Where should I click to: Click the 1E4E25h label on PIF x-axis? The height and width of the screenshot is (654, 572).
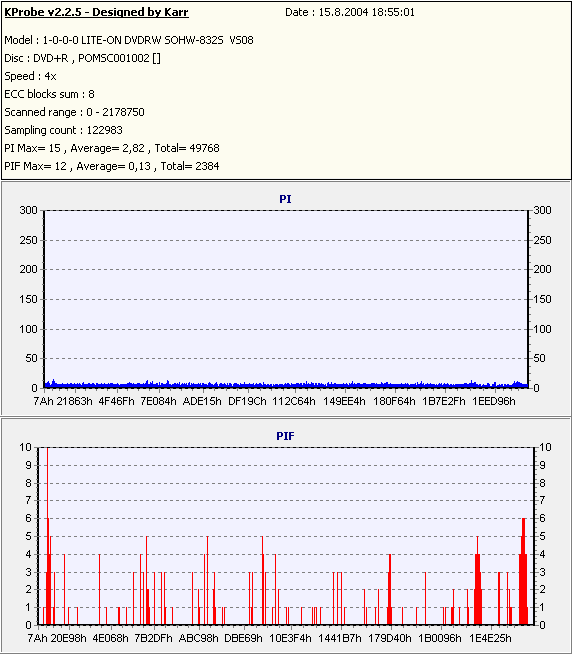(x=490, y=638)
